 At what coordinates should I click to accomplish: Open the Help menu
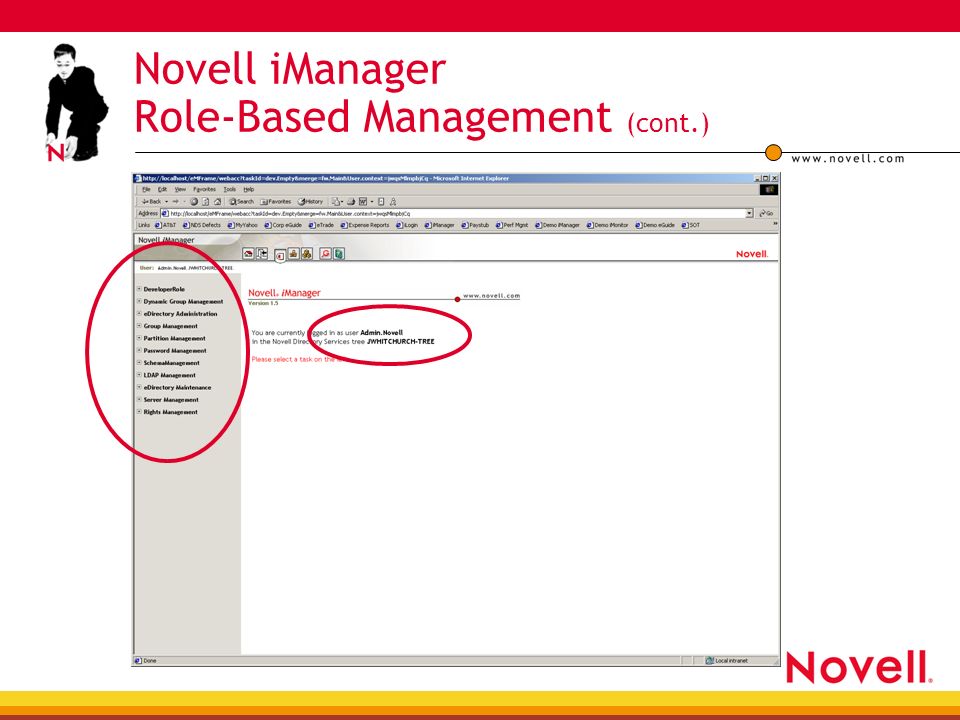[249, 189]
